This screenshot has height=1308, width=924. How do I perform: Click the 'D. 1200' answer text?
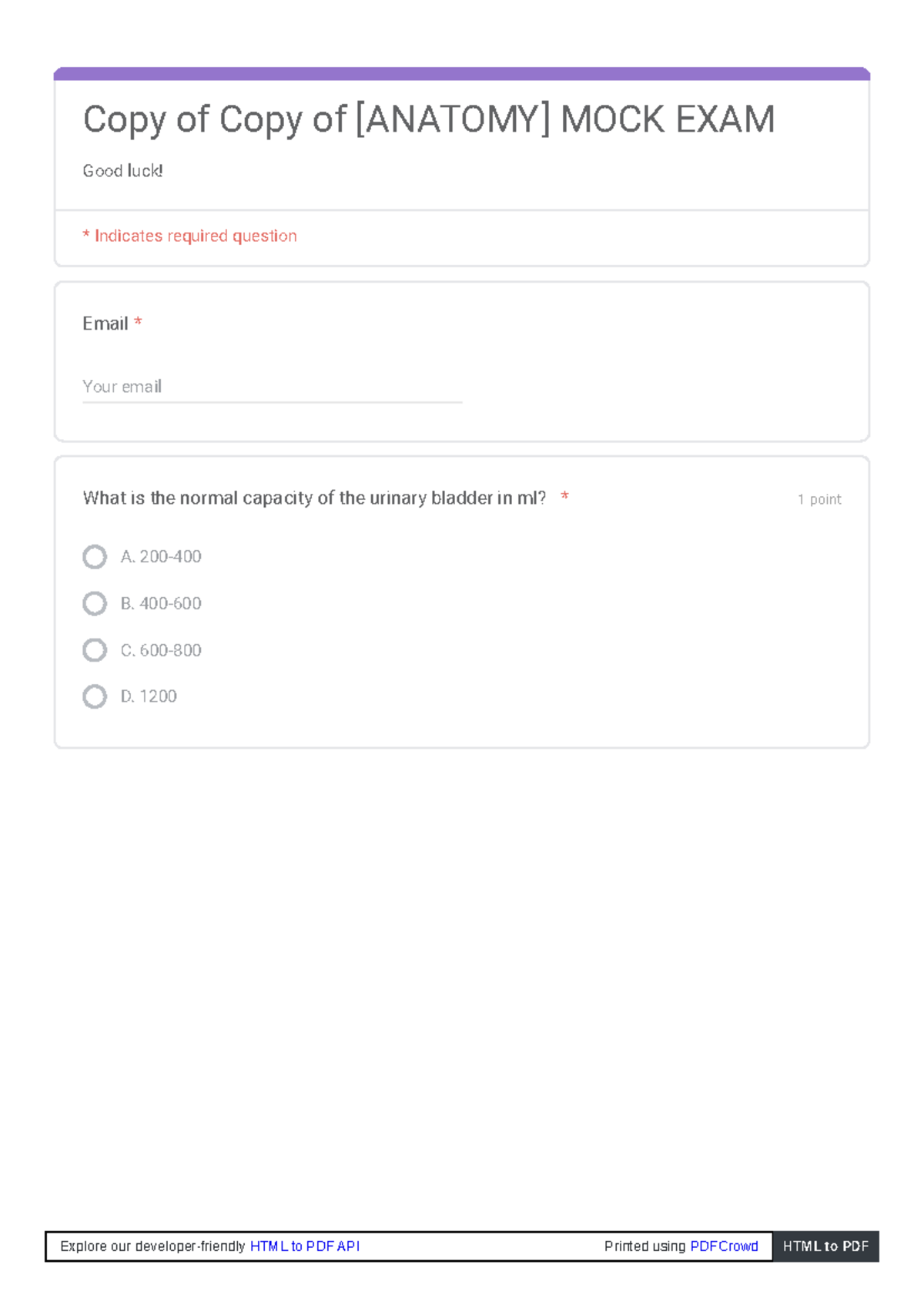[x=149, y=696]
